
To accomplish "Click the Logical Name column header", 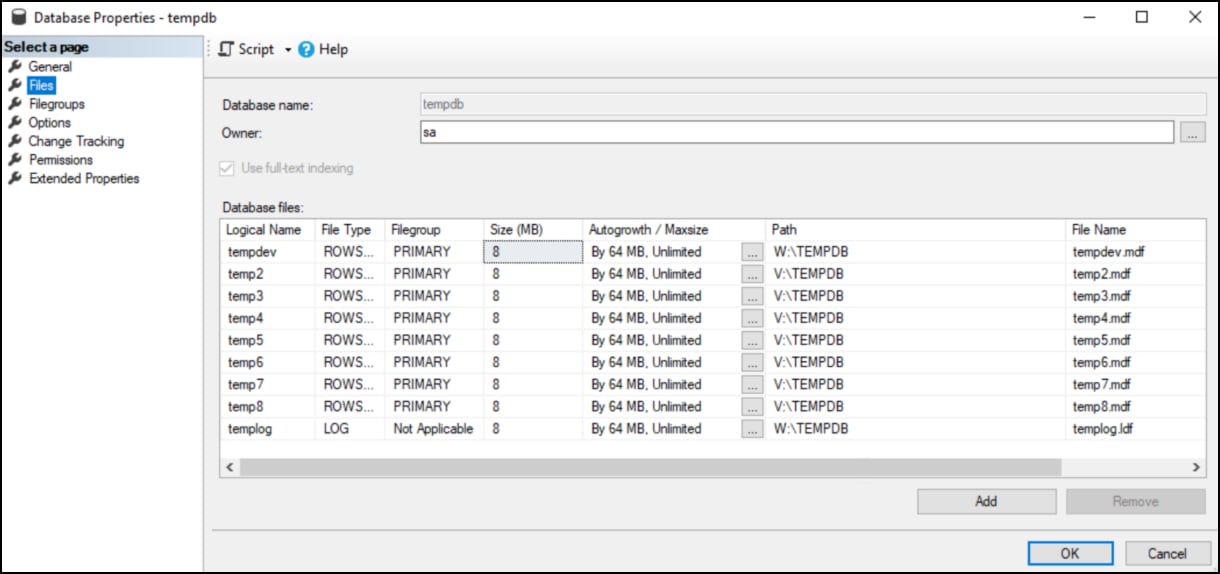I will 267,230.
